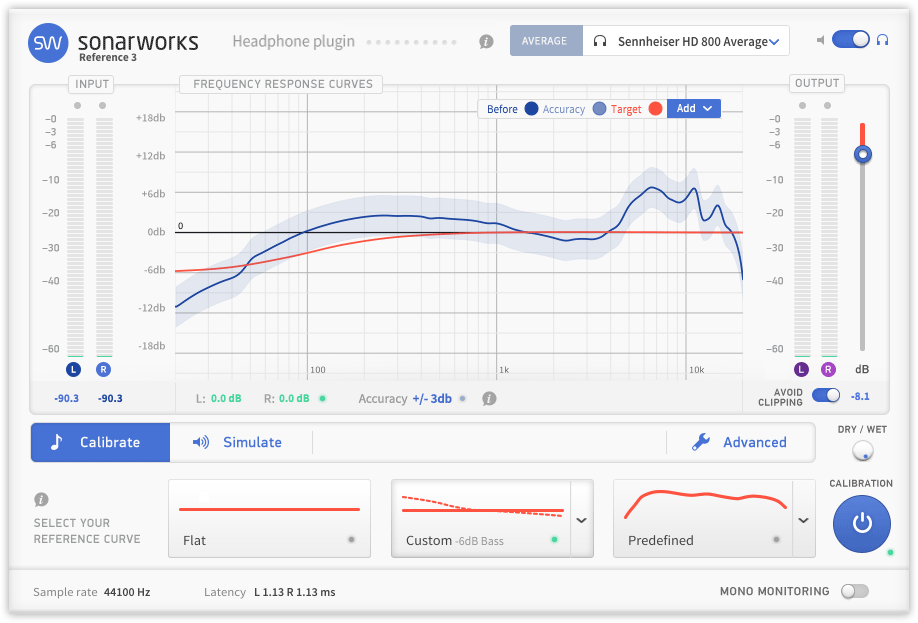Click the output R channel badge
Image resolution: width=918 pixels, height=623 pixels.
(x=828, y=369)
